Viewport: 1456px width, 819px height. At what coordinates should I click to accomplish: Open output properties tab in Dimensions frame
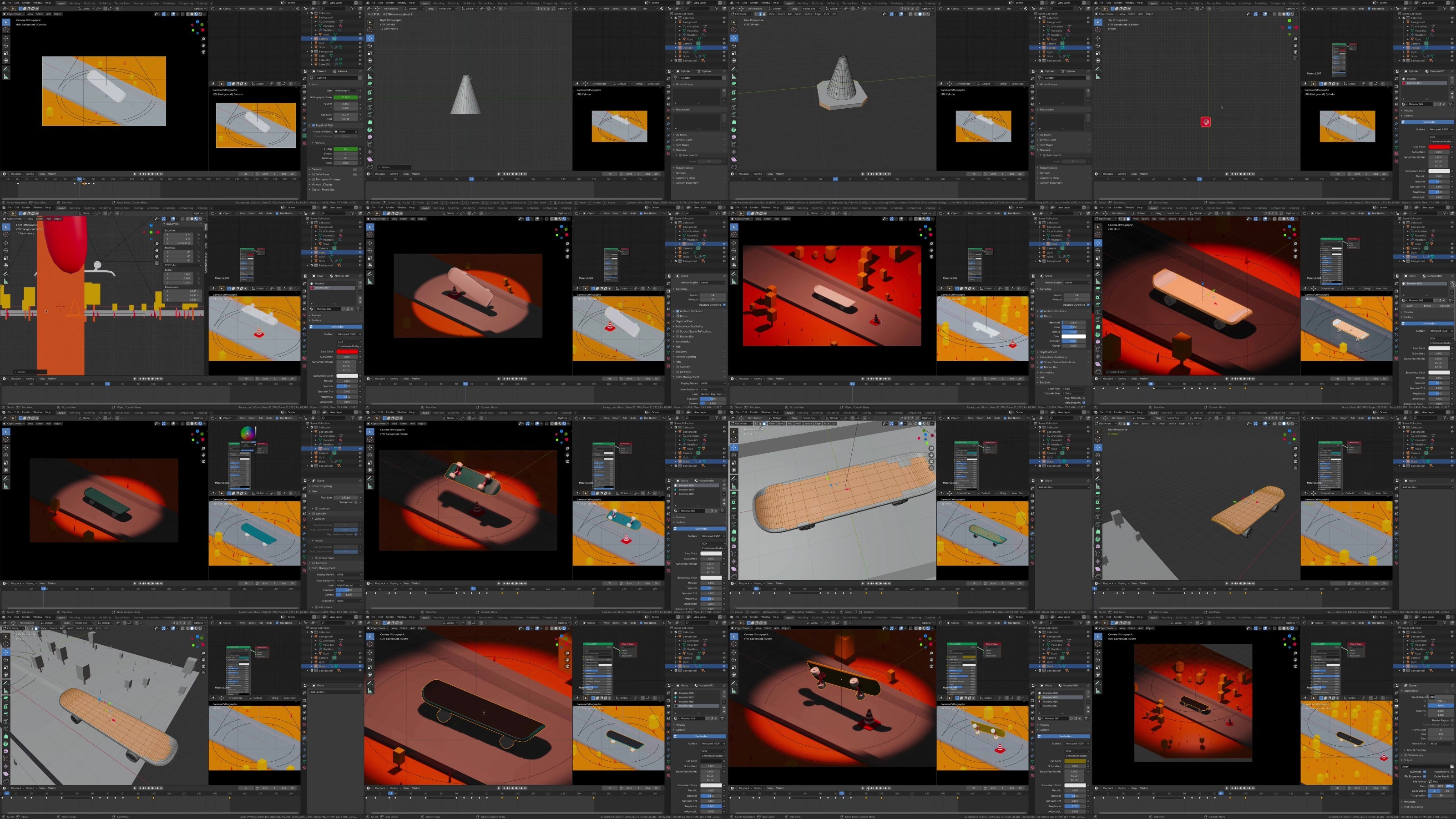(1397, 707)
